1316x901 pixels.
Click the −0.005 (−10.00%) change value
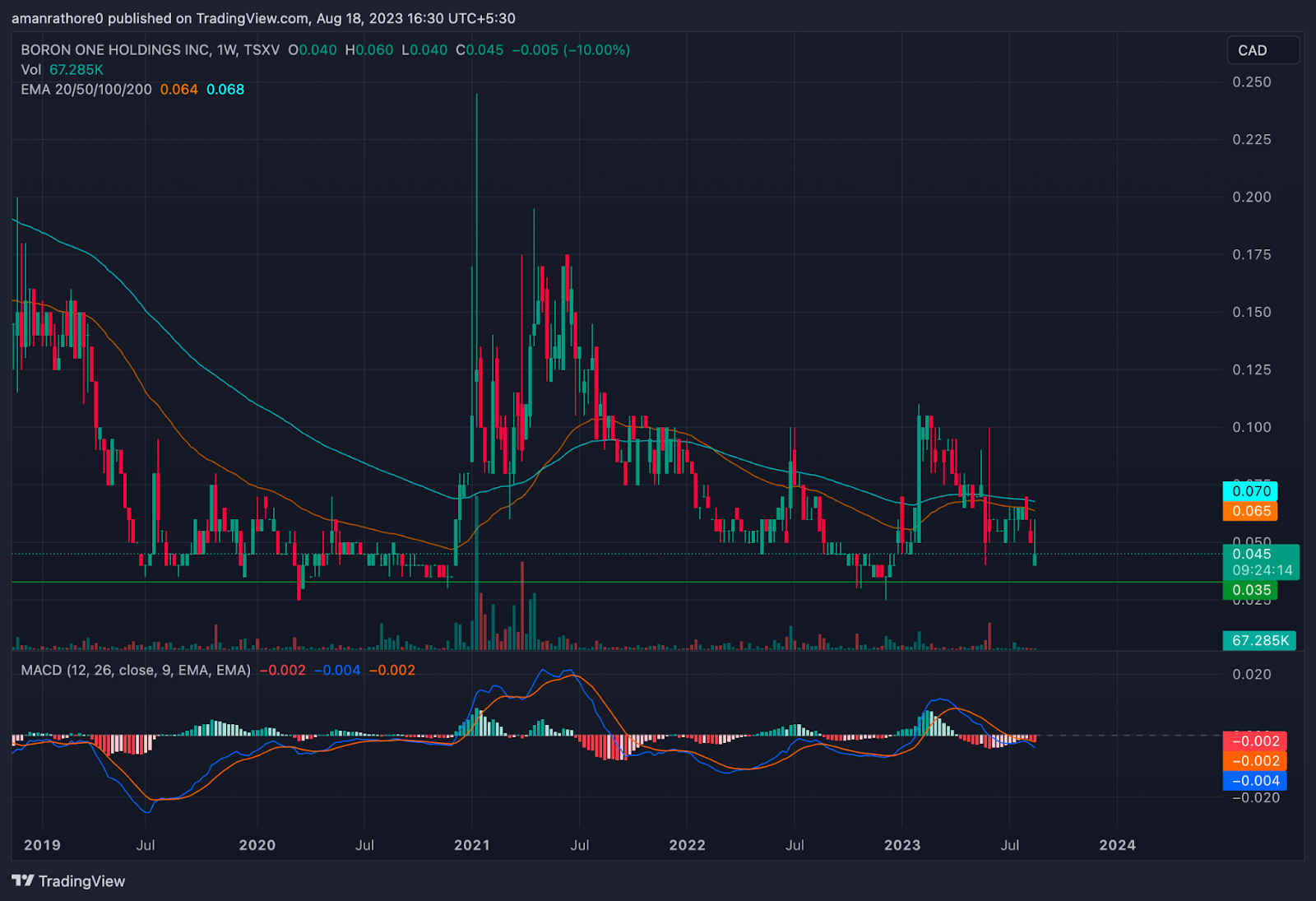pos(571,49)
